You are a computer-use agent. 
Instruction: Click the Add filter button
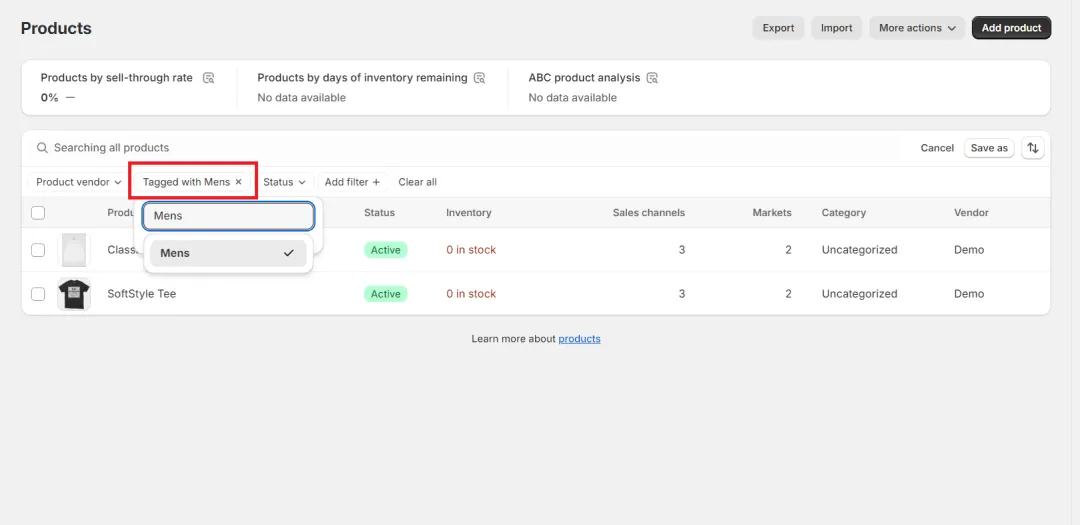pyautogui.click(x=352, y=182)
